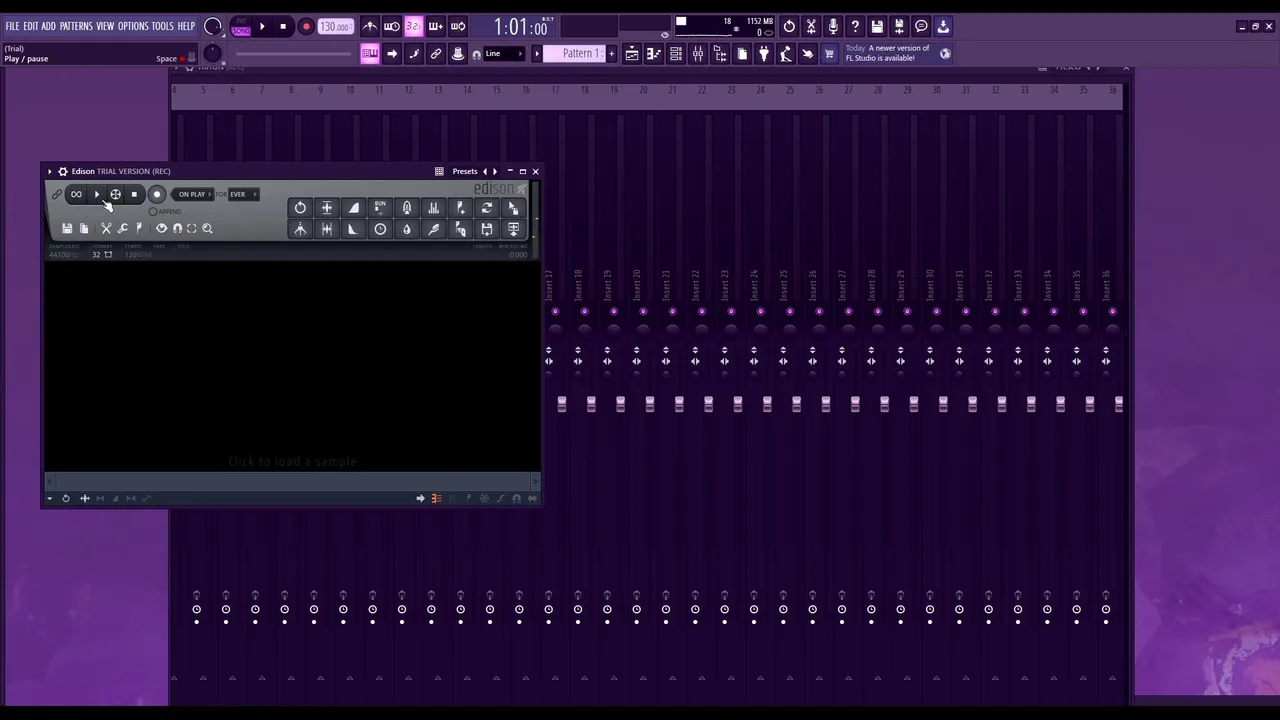Open the Line snap dropdown
The height and width of the screenshot is (720, 1280).
506,54
